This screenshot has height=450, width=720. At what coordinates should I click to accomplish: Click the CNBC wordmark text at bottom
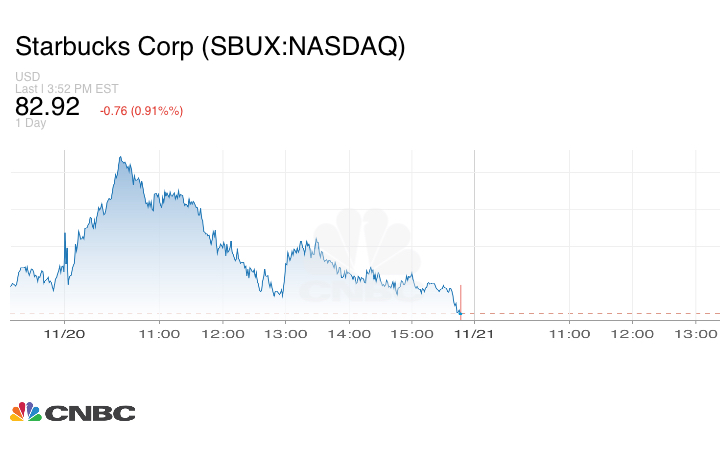pos(88,412)
